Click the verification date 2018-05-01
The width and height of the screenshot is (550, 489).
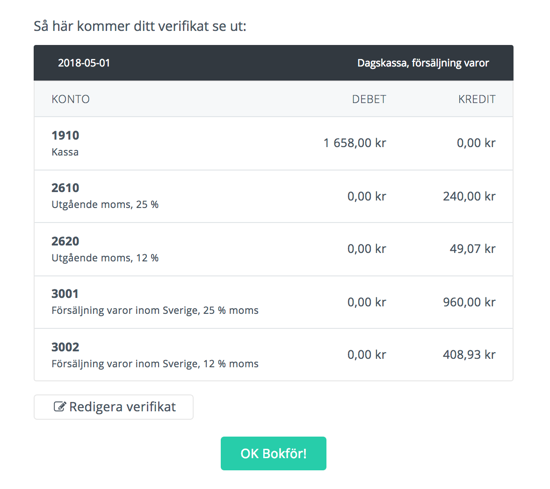84,63
